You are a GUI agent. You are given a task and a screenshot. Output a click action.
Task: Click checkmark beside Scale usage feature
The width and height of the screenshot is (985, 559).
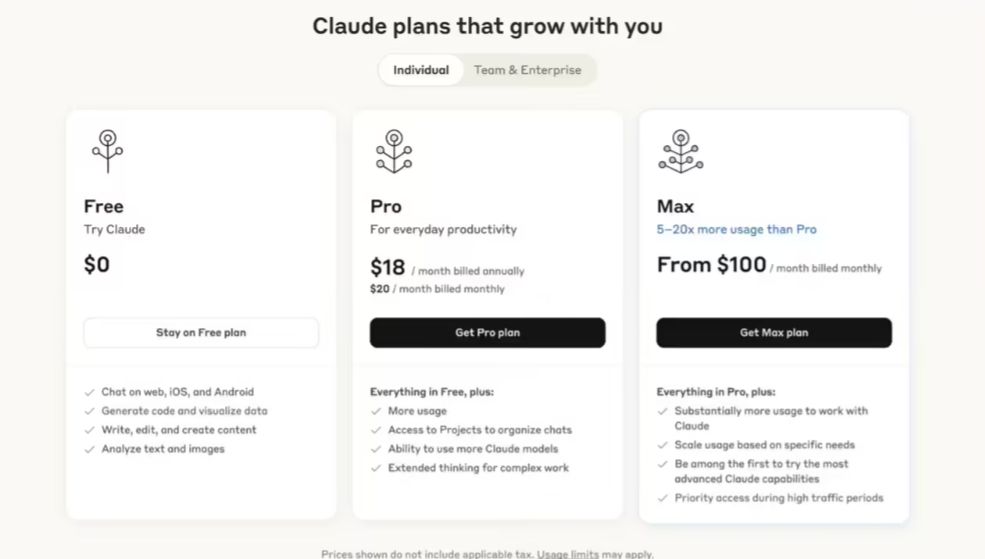click(x=662, y=445)
